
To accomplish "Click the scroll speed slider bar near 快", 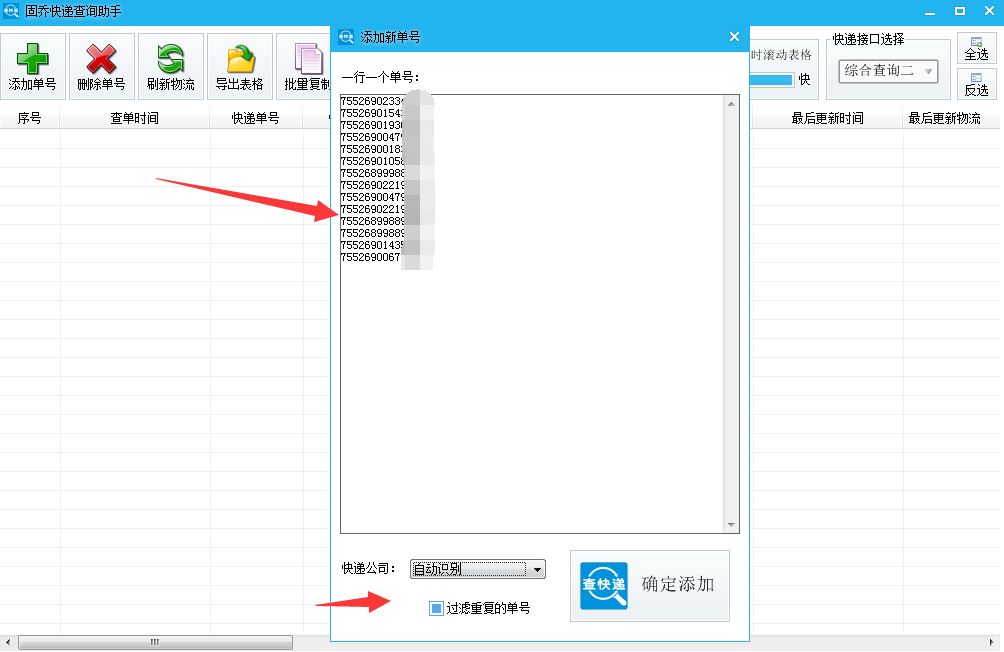I will 772,79.
